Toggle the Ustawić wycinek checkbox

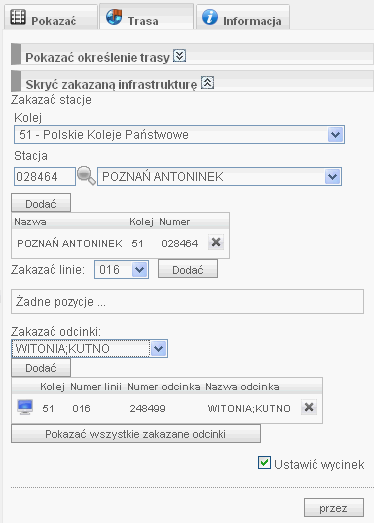[264, 463]
